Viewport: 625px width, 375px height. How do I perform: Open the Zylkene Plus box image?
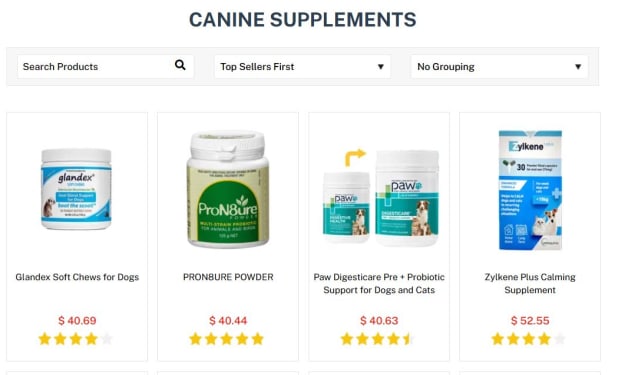[x=530, y=190]
